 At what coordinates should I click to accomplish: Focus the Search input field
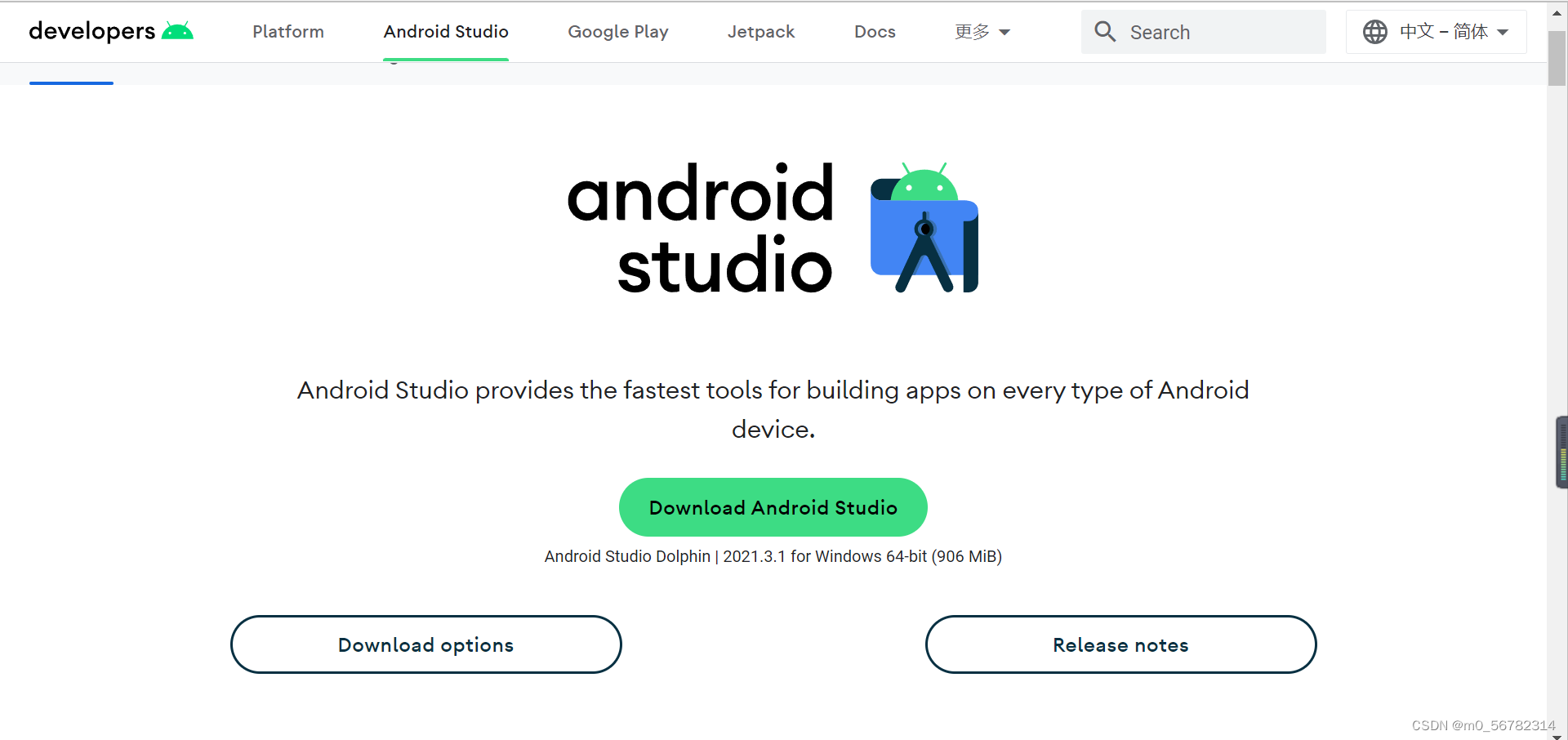point(1204,32)
